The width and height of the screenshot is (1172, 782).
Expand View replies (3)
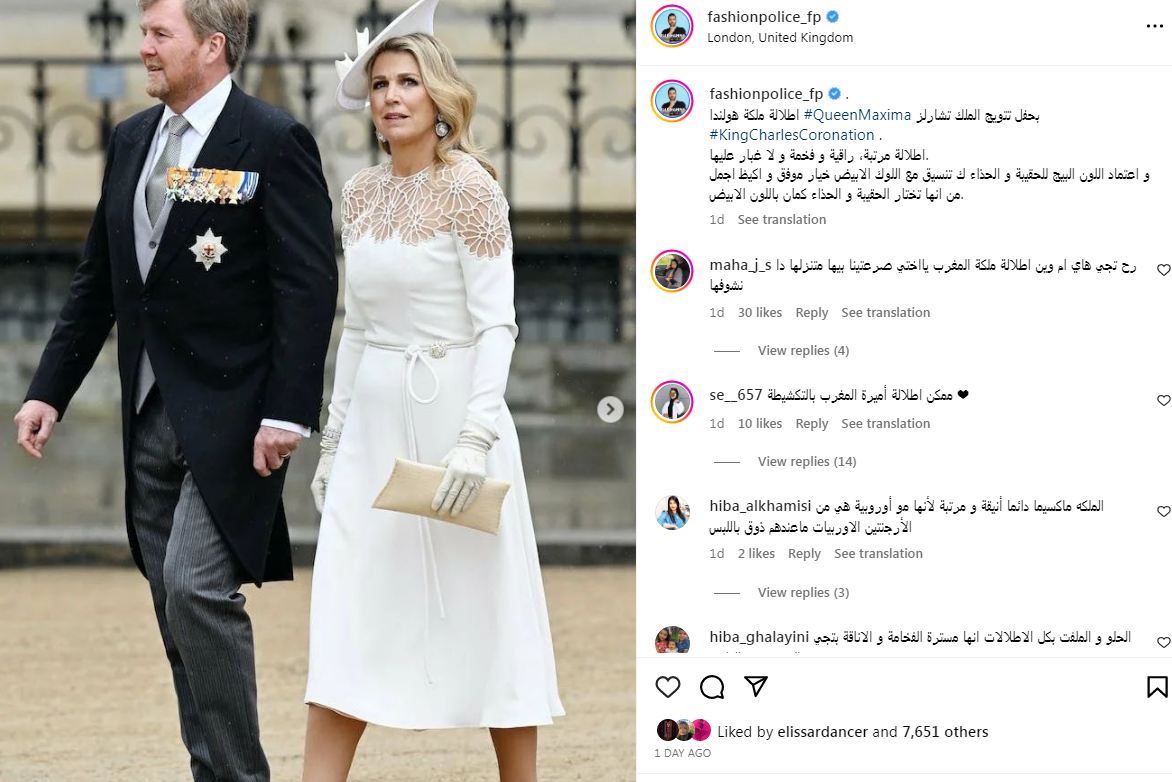803,592
